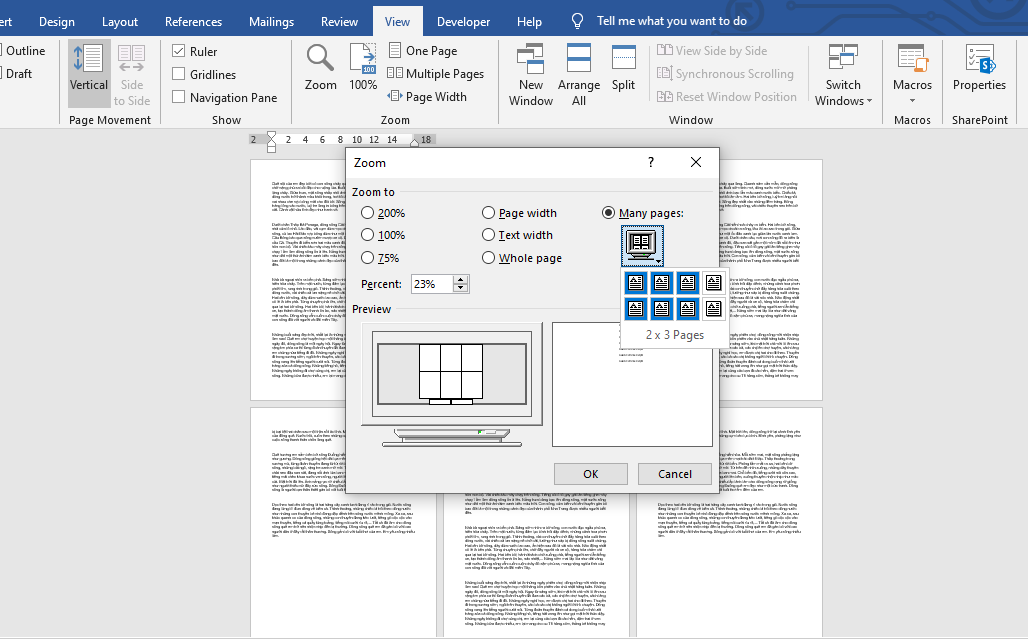Open the Review tab
Image resolution: width=1028 pixels, height=639 pixels.
click(340, 22)
